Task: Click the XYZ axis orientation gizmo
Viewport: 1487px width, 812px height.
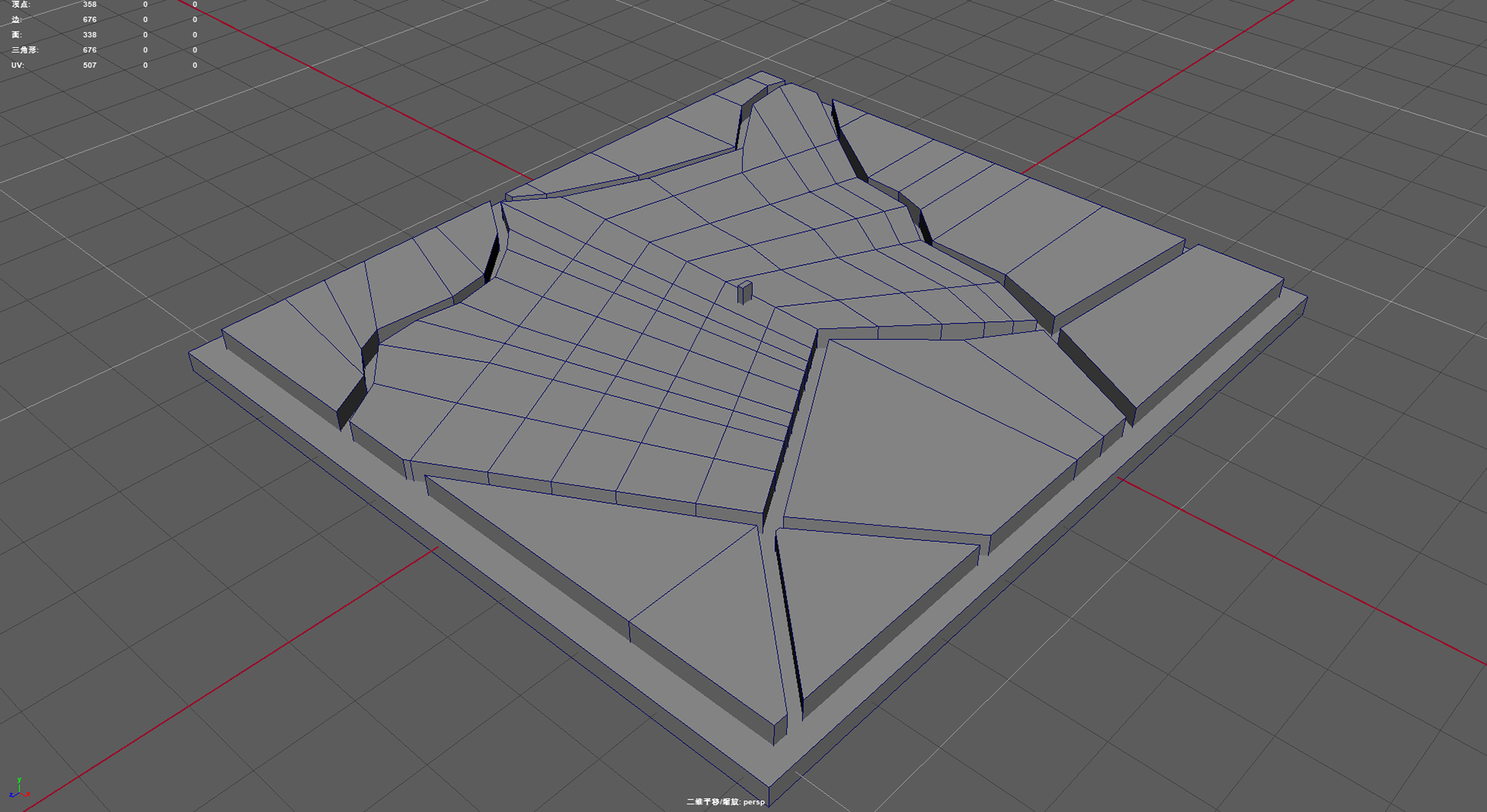Action: coord(19,789)
